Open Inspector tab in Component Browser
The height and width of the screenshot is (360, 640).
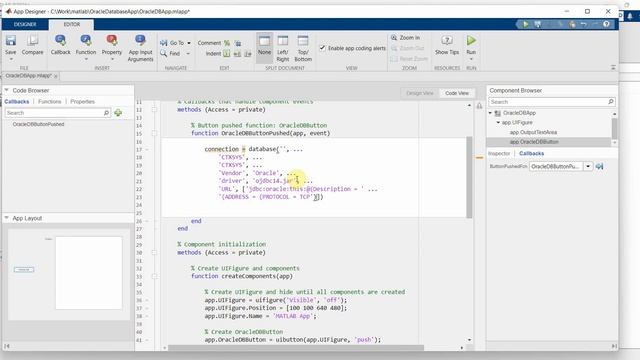coord(499,153)
